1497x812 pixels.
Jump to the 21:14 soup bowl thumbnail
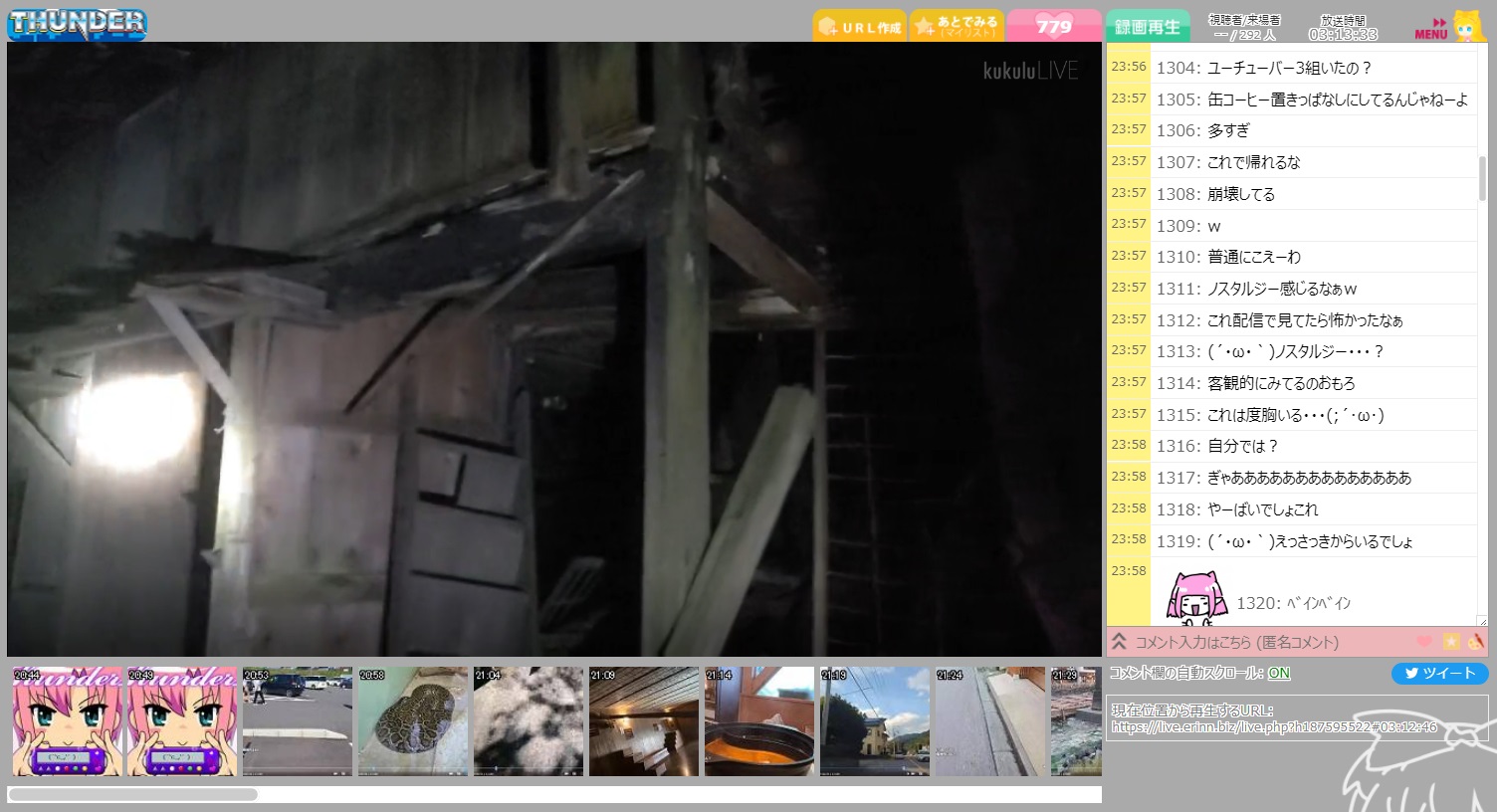758,721
